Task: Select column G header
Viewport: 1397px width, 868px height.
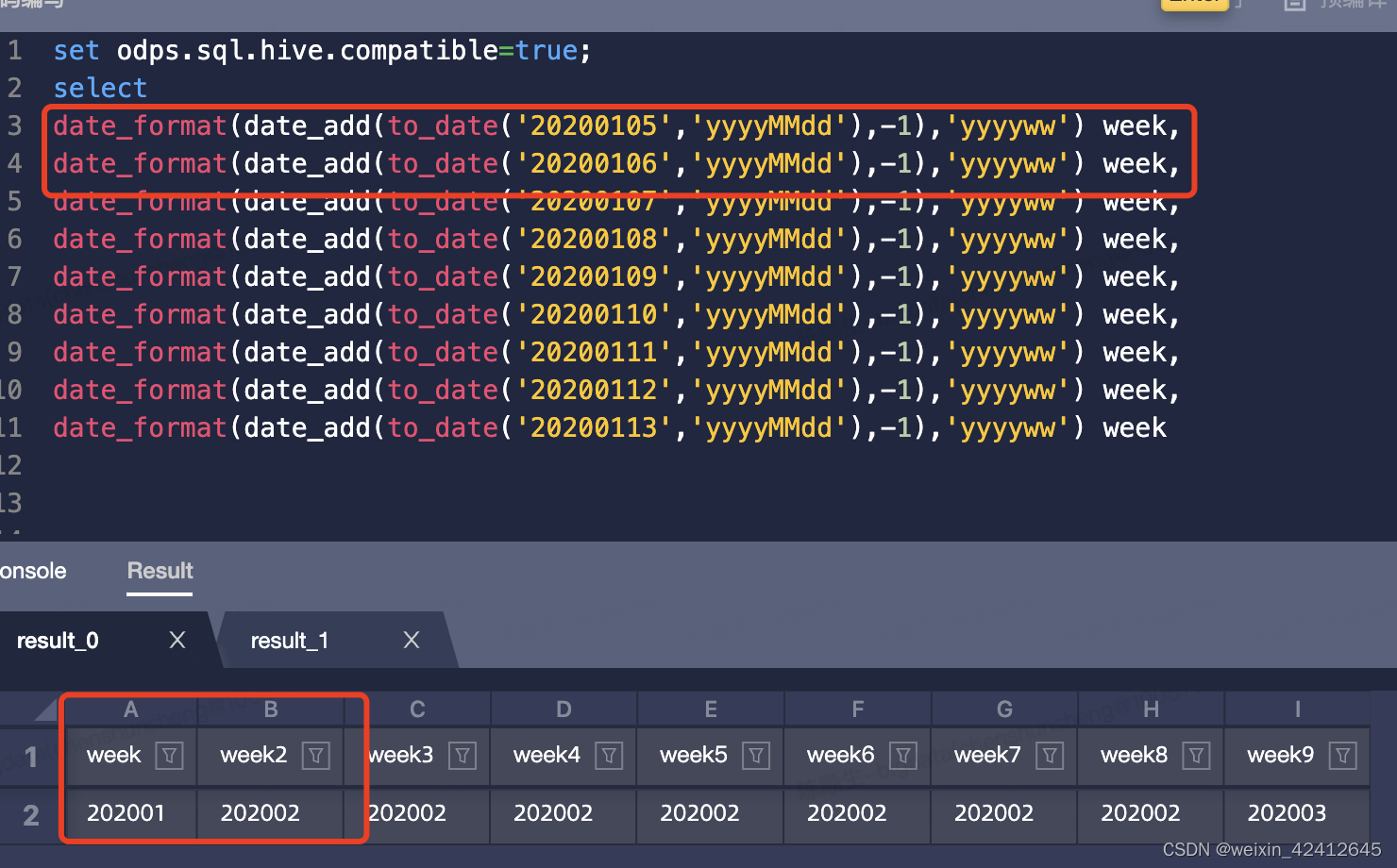Action: pos(1004,709)
